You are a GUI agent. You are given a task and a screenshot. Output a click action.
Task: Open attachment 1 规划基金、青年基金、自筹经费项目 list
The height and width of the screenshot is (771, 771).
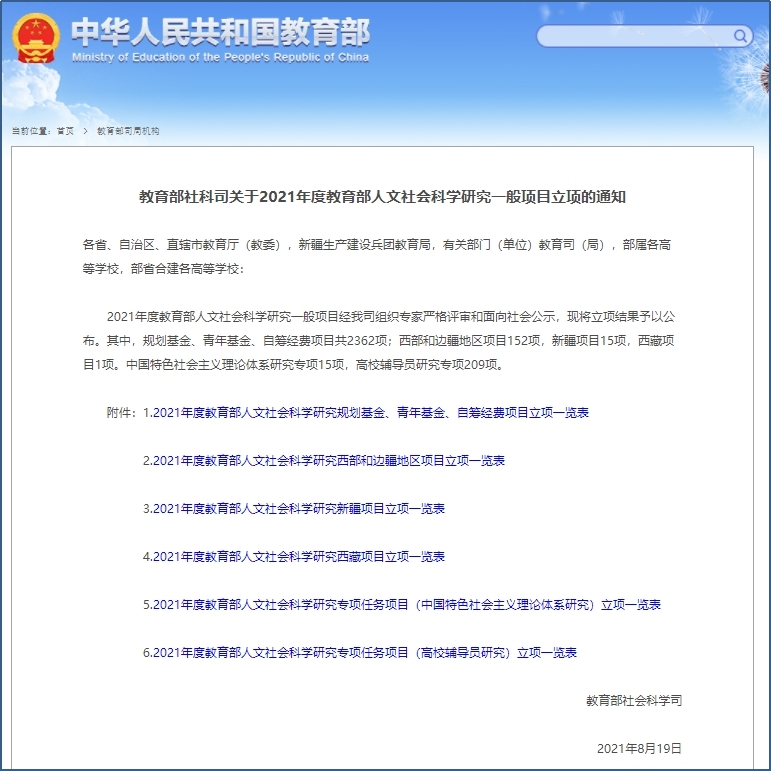(366, 413)
